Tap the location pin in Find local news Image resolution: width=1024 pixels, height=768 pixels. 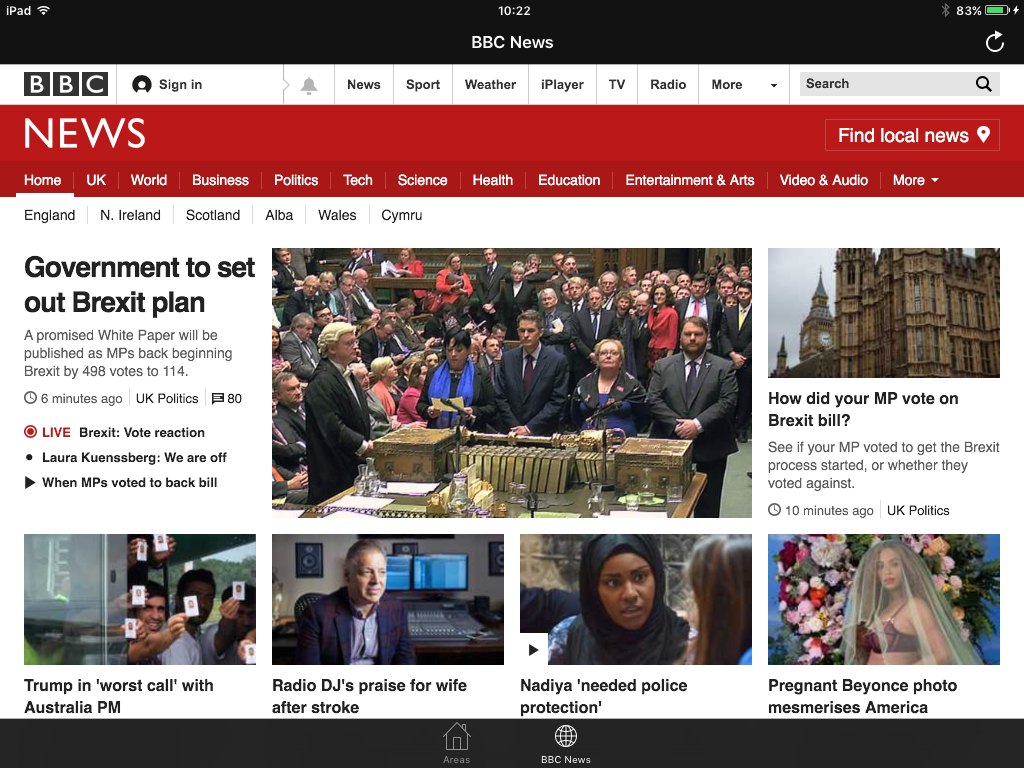pos(984,135)
